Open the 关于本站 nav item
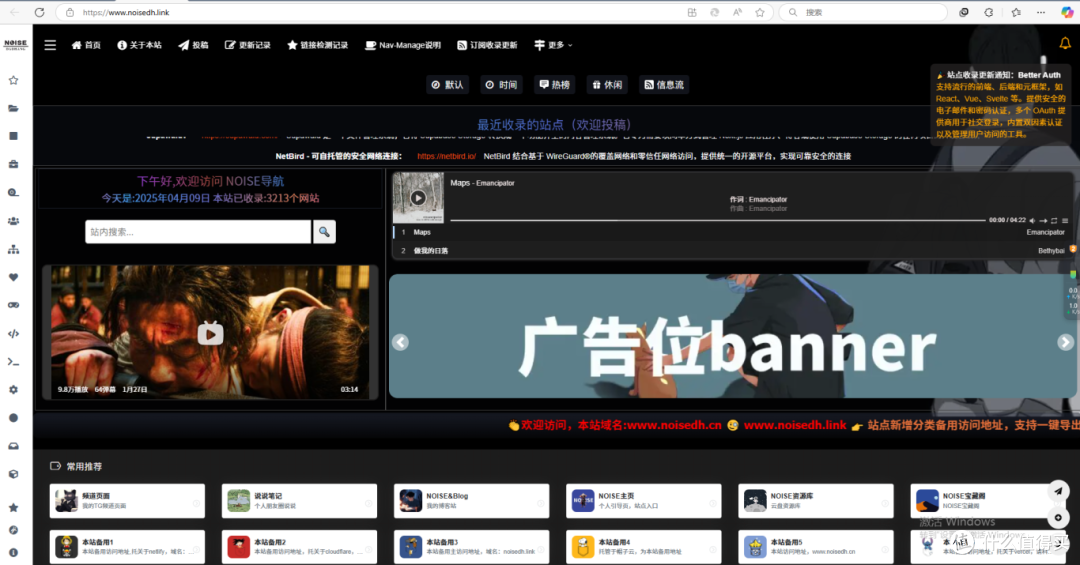 click(139, 45)
